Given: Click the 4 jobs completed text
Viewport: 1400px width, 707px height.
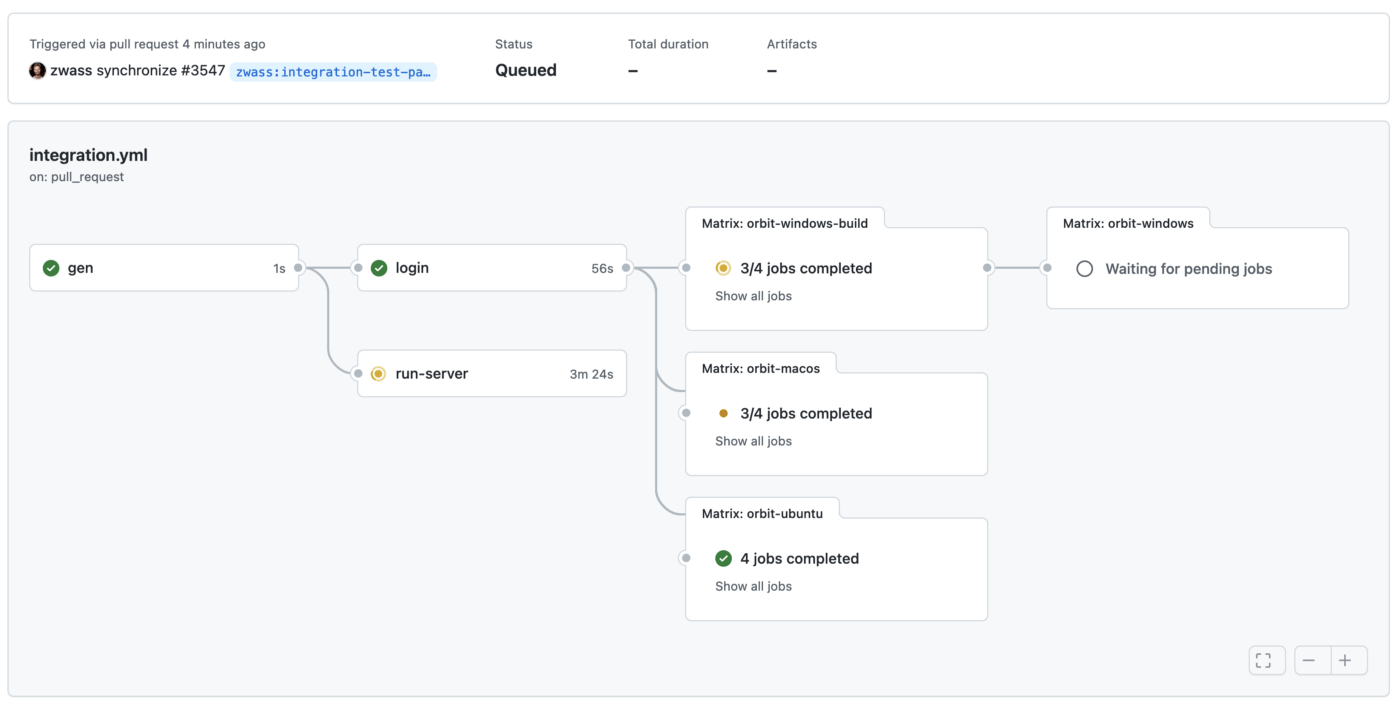Looking at the screenshot, I should tap(799, 559).
